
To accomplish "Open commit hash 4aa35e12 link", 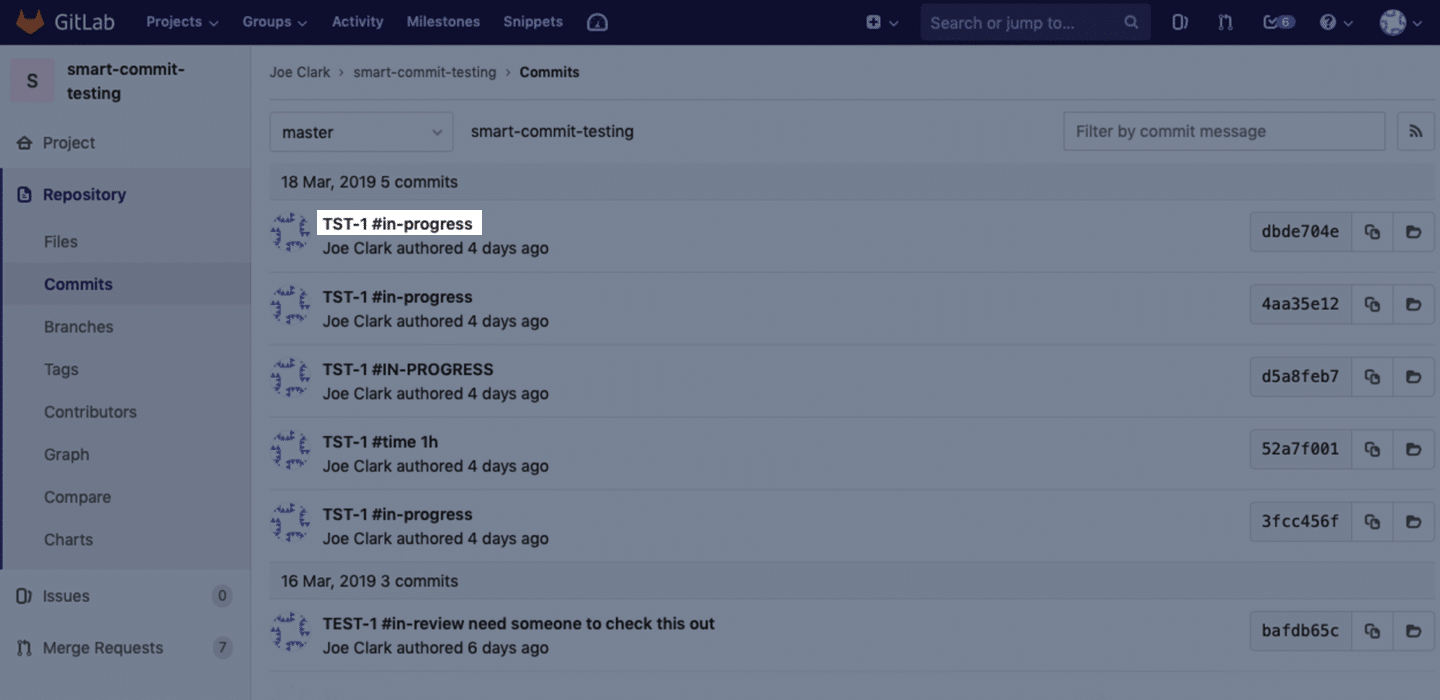I will tap(1300, 304).
